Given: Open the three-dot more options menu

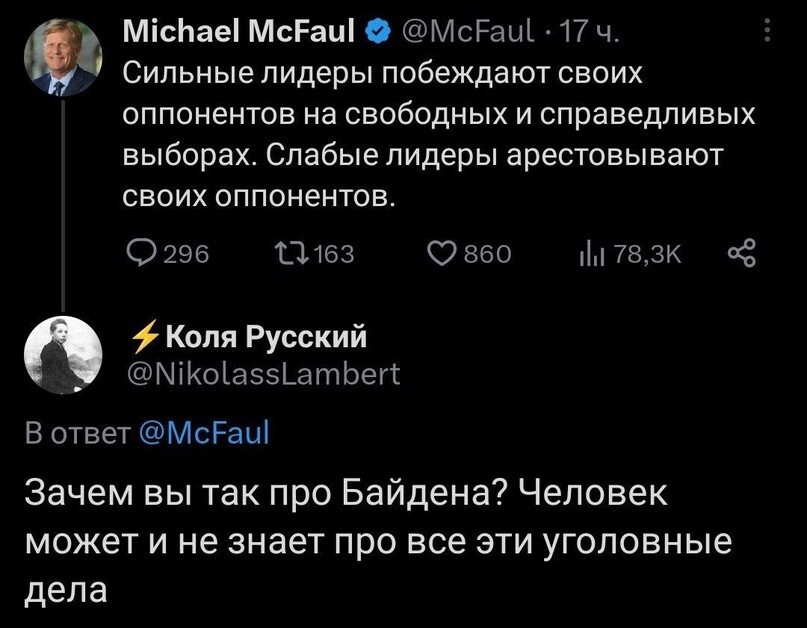Looking at the screenshot, I should [x=767, y=30].
